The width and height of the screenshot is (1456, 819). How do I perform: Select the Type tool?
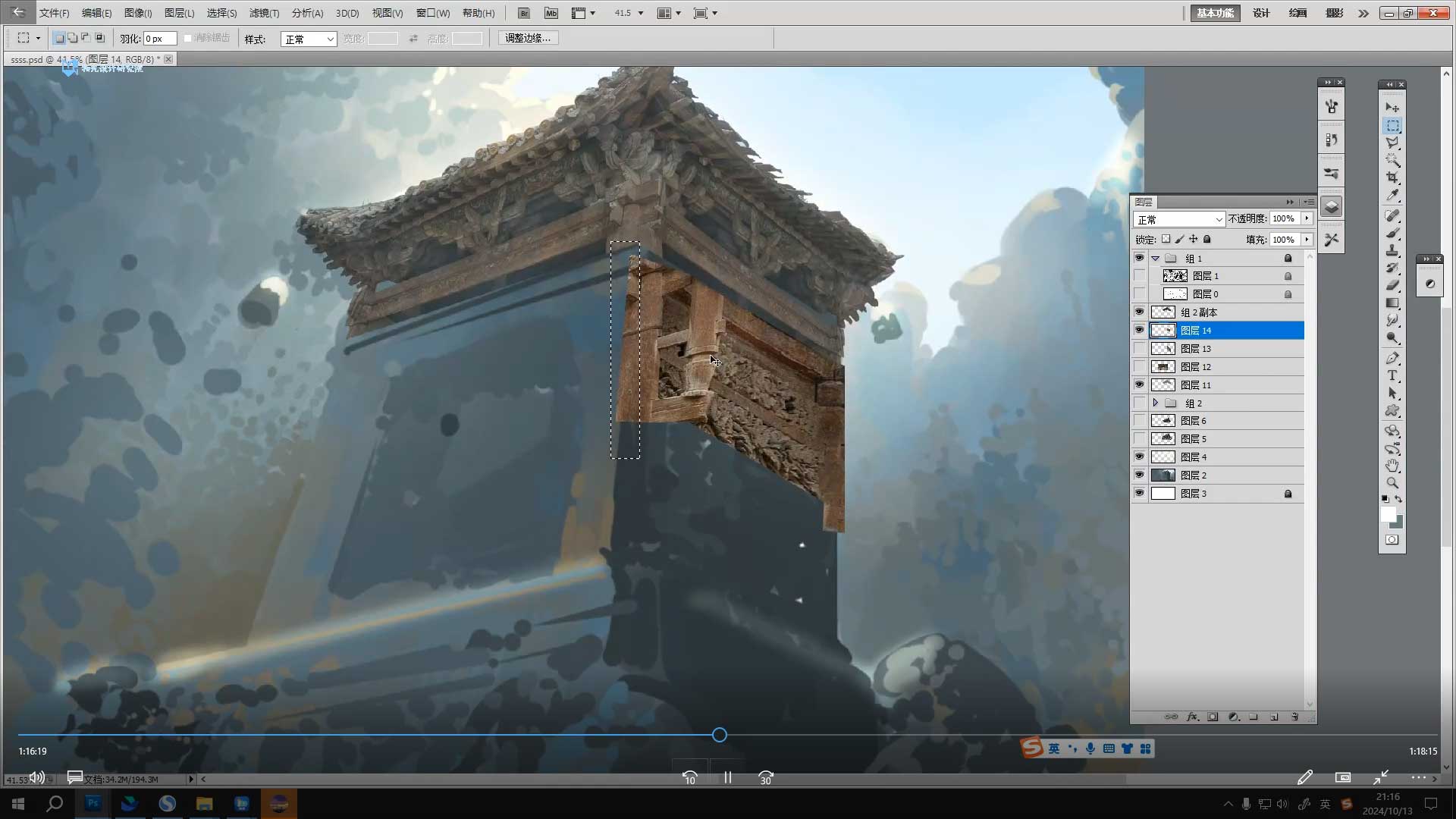click(1392, 376)
